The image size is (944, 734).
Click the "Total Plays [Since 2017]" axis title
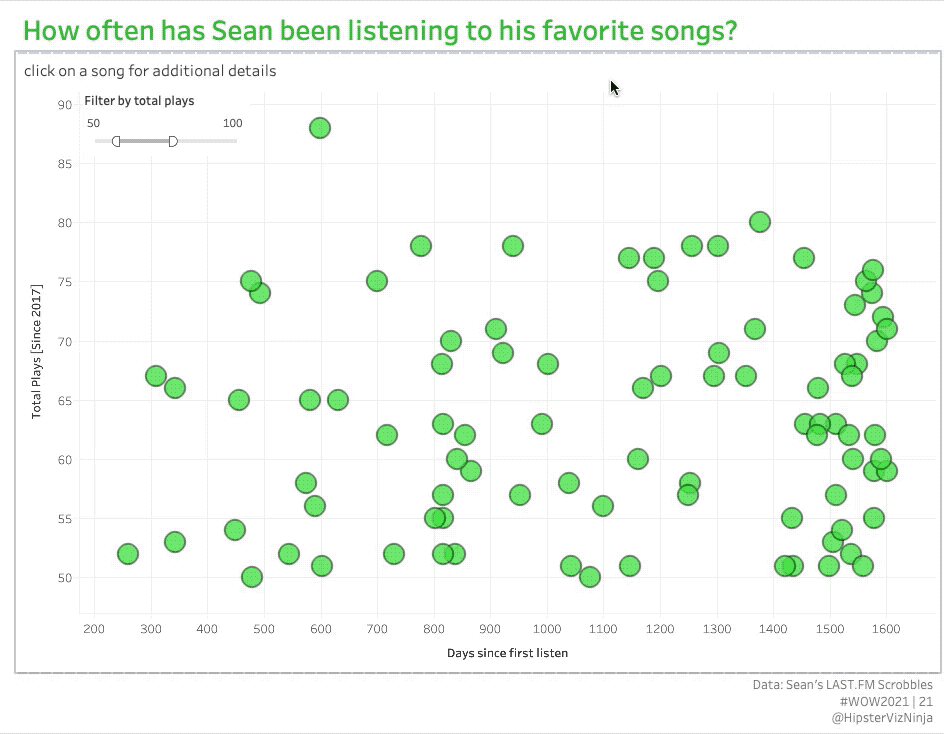click(36, 351)
